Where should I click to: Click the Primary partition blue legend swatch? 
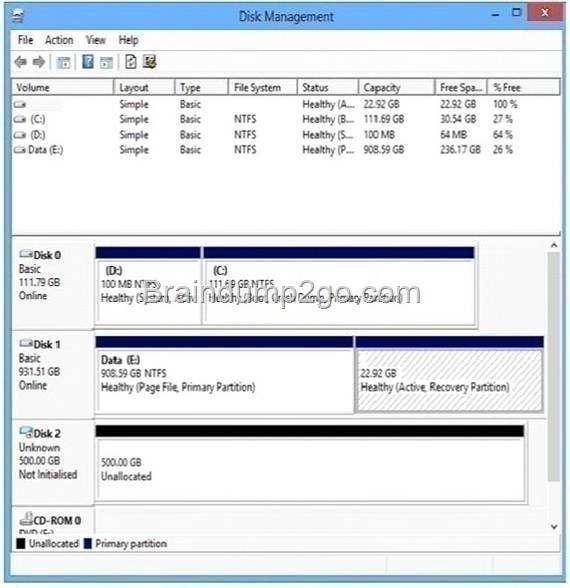click(88, 543)
